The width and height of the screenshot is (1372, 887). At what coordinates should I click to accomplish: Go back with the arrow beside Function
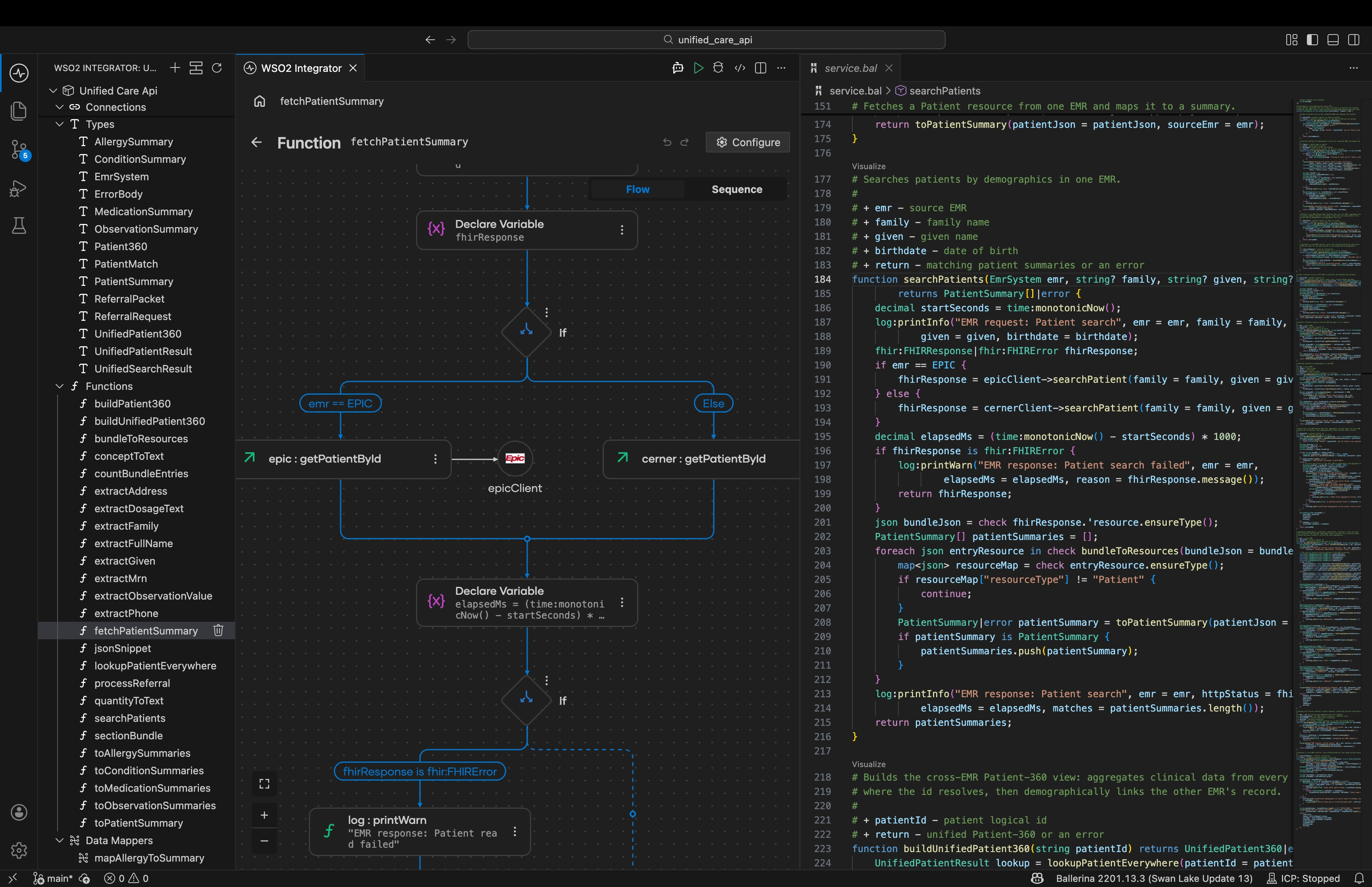[x=257, y=142]
